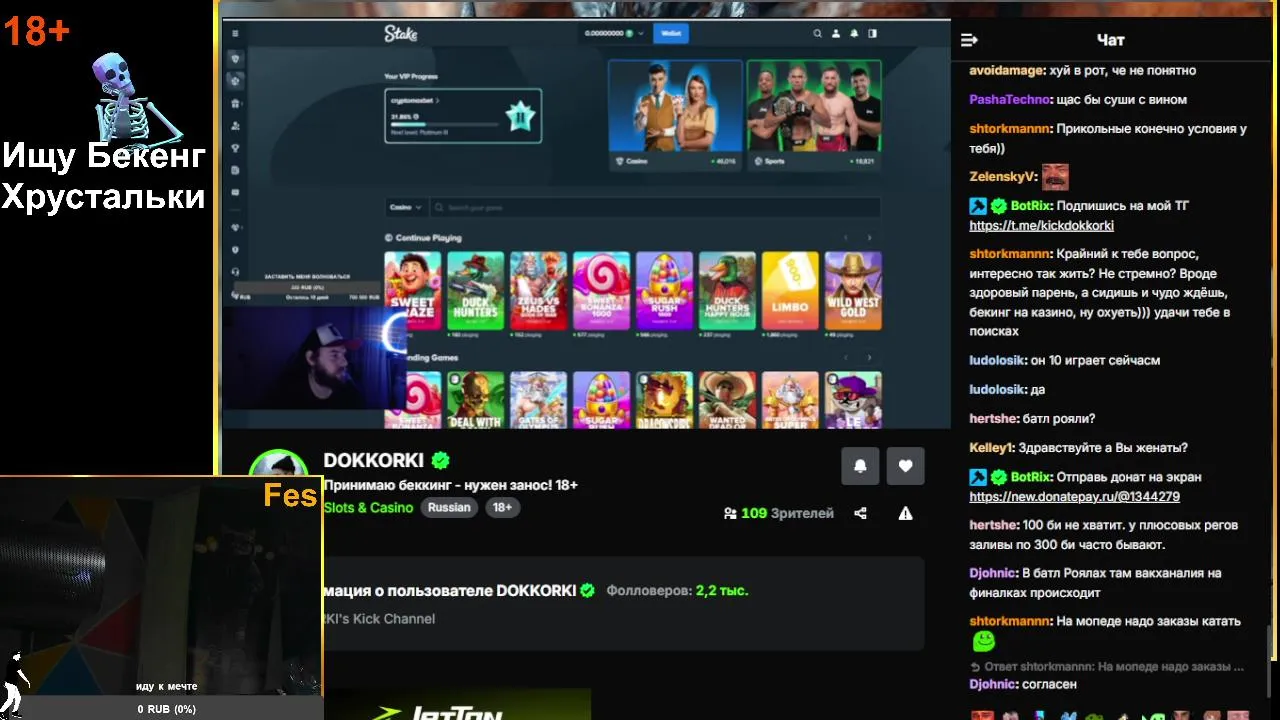Toggle channel notifications bell button
The image size is (1280, 720).
(860, 466)
